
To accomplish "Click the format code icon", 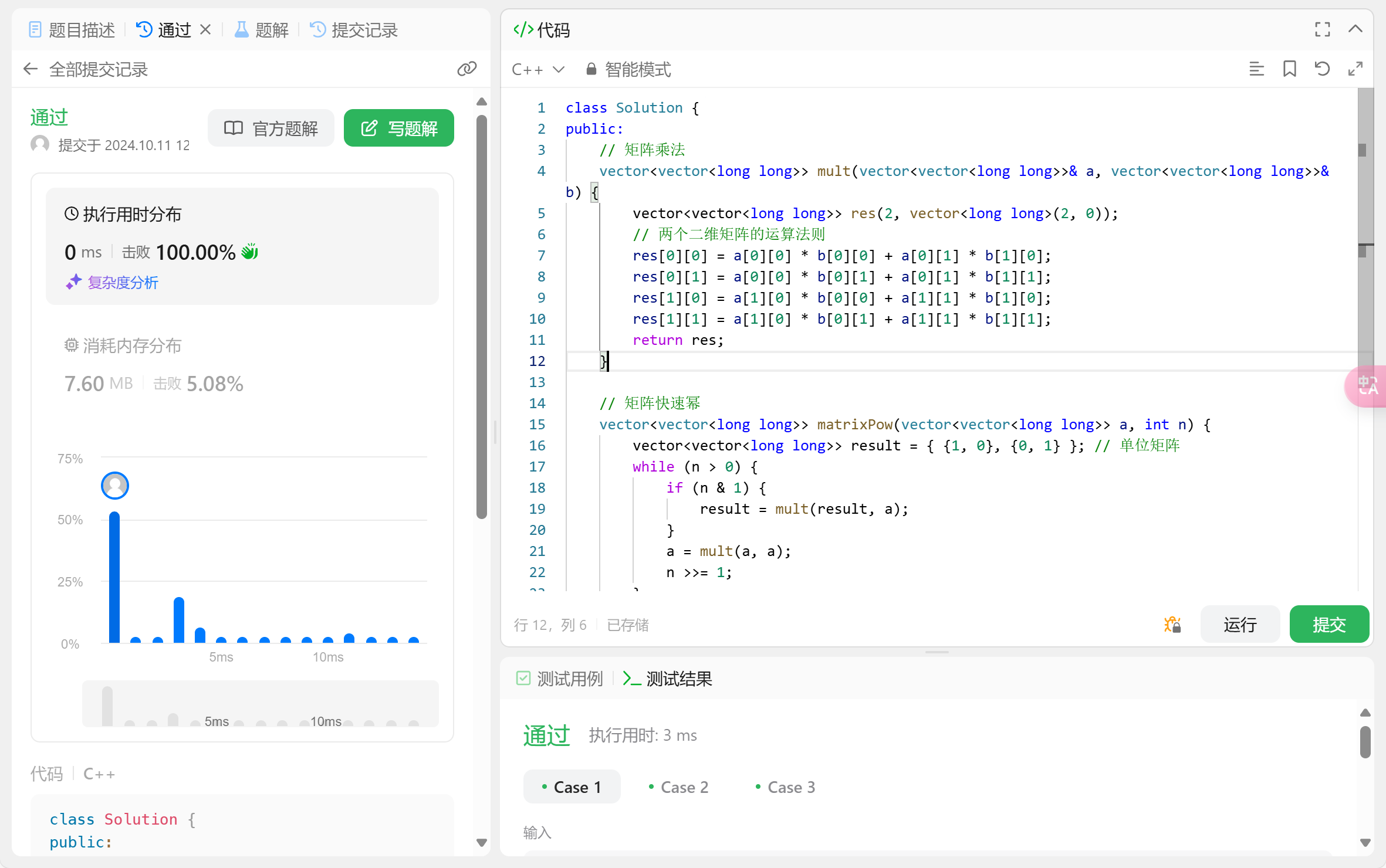I will (1256, 69).
